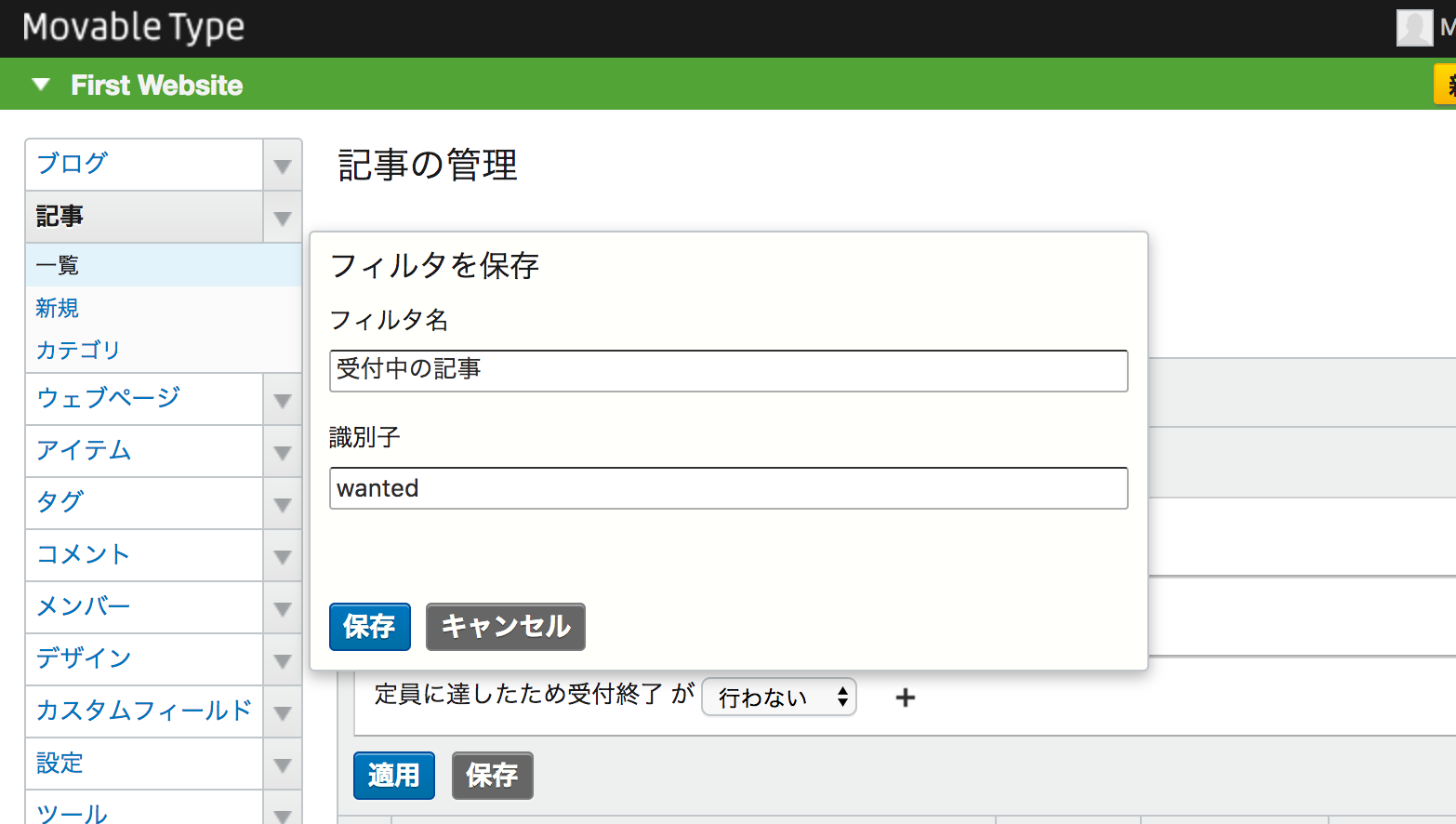Open the ブログ submenu arrow
Image resolution: width=1456 pixels, height=824 pixels.
coord(282,165)
